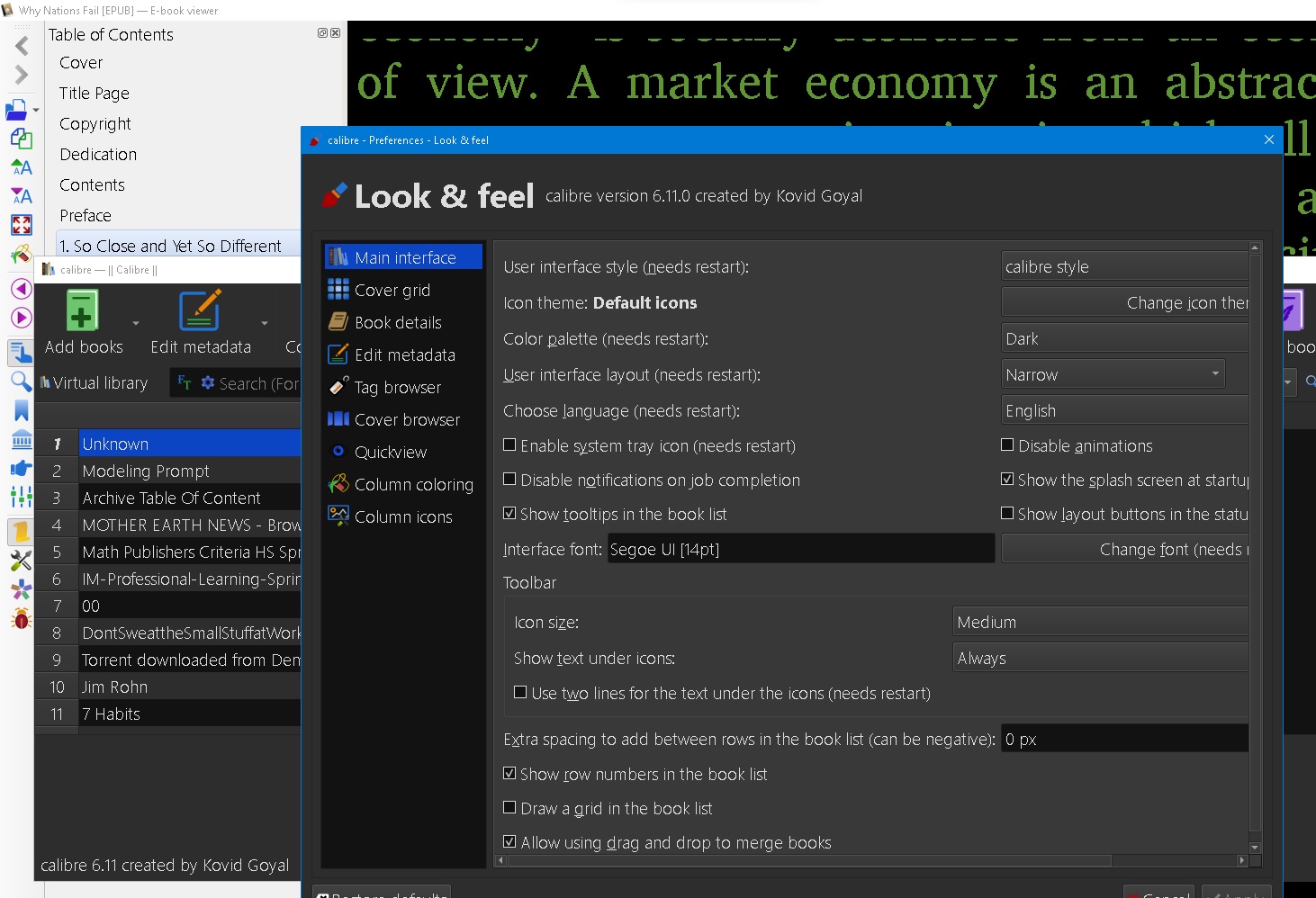Toggle Allow using drag and drop to merge

tap(509, 841)
